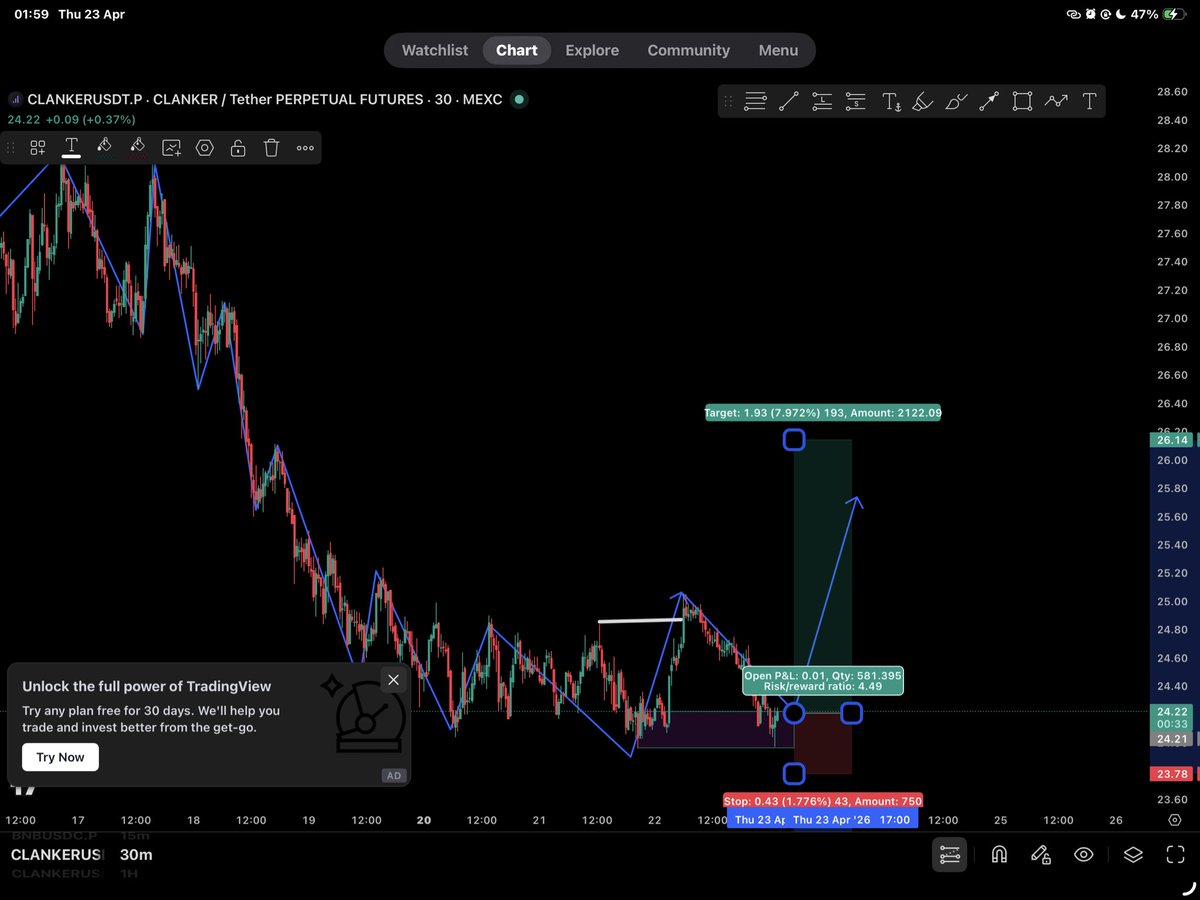This screenshot has height=900, width=1200.
Task: Select the position's stop handle at bottom
Action: (x=793, y=774)
